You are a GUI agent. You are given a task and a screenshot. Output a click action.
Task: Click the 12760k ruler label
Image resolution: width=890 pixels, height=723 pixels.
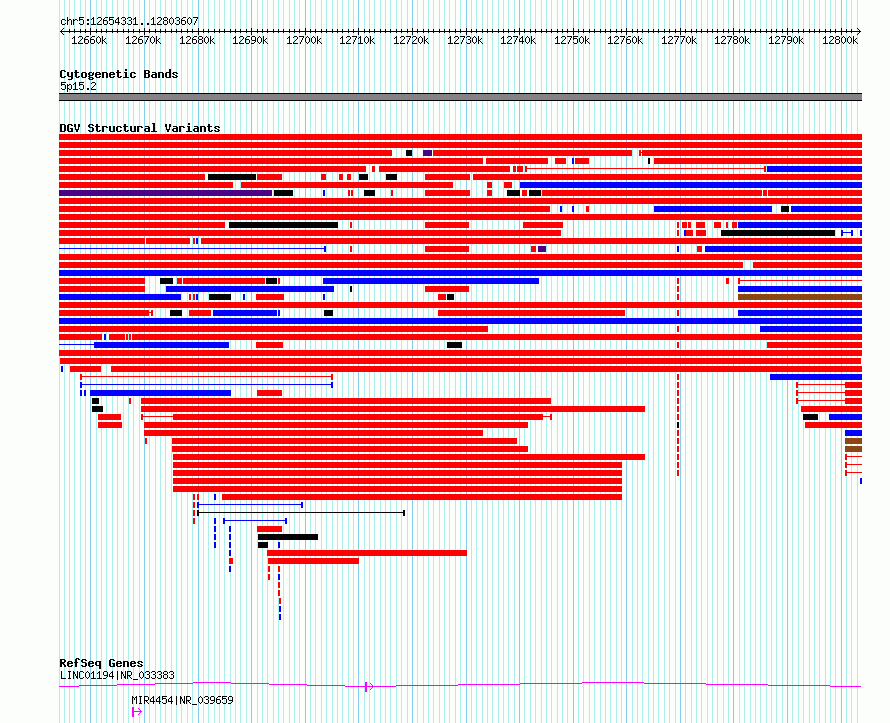(x=625, y=40)
